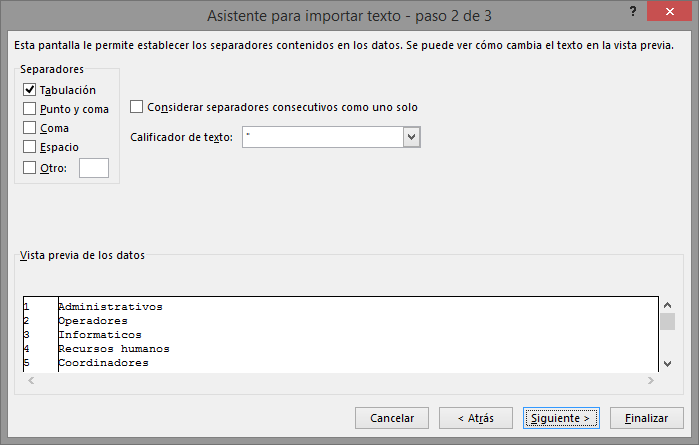Click the preview's horizontal scroll right arrow
Image resolution: width=699 pixels, height=445 pixels.
coord(651,380)
